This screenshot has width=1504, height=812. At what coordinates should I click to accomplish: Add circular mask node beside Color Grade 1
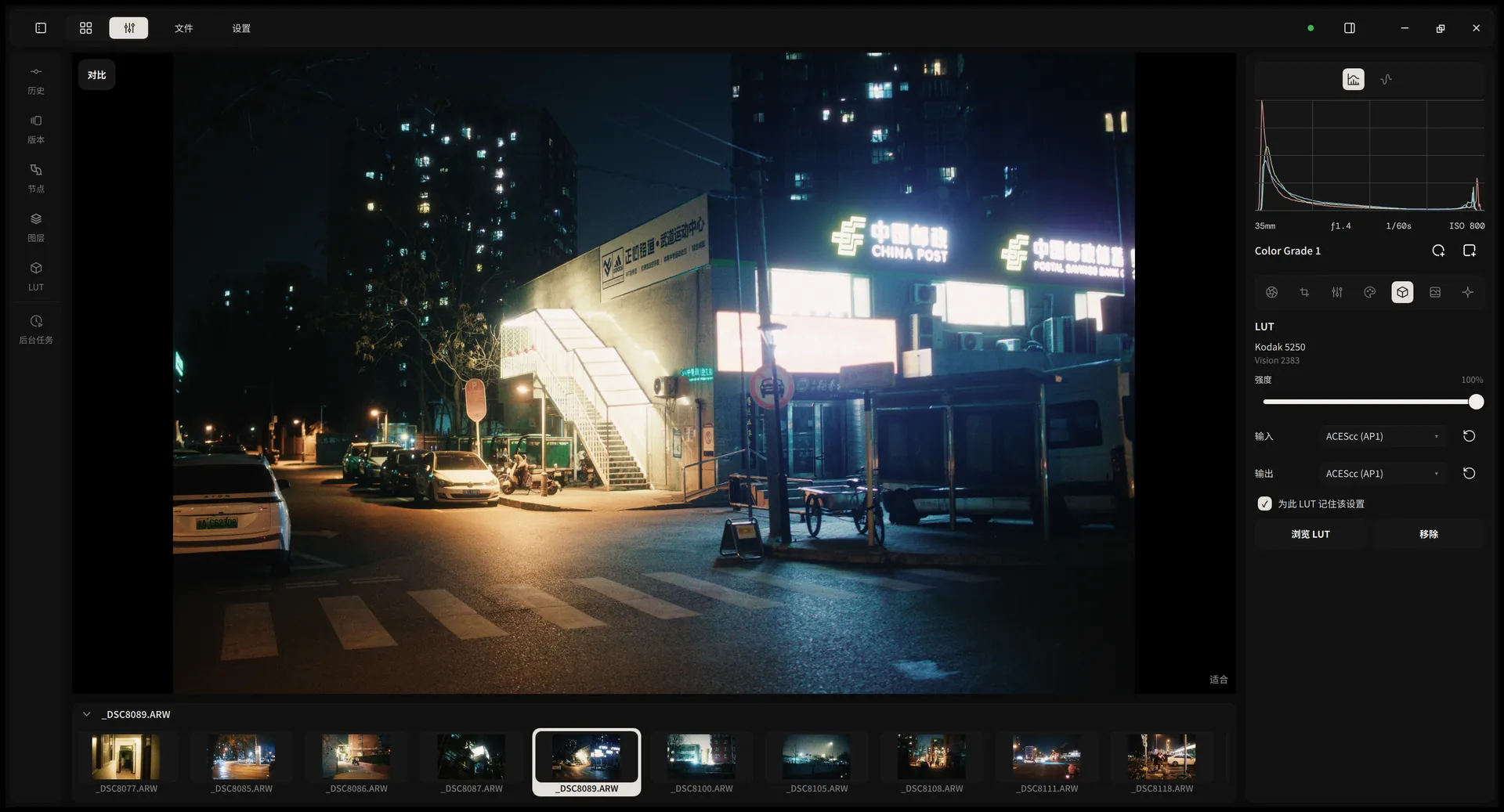point(1438,251)
